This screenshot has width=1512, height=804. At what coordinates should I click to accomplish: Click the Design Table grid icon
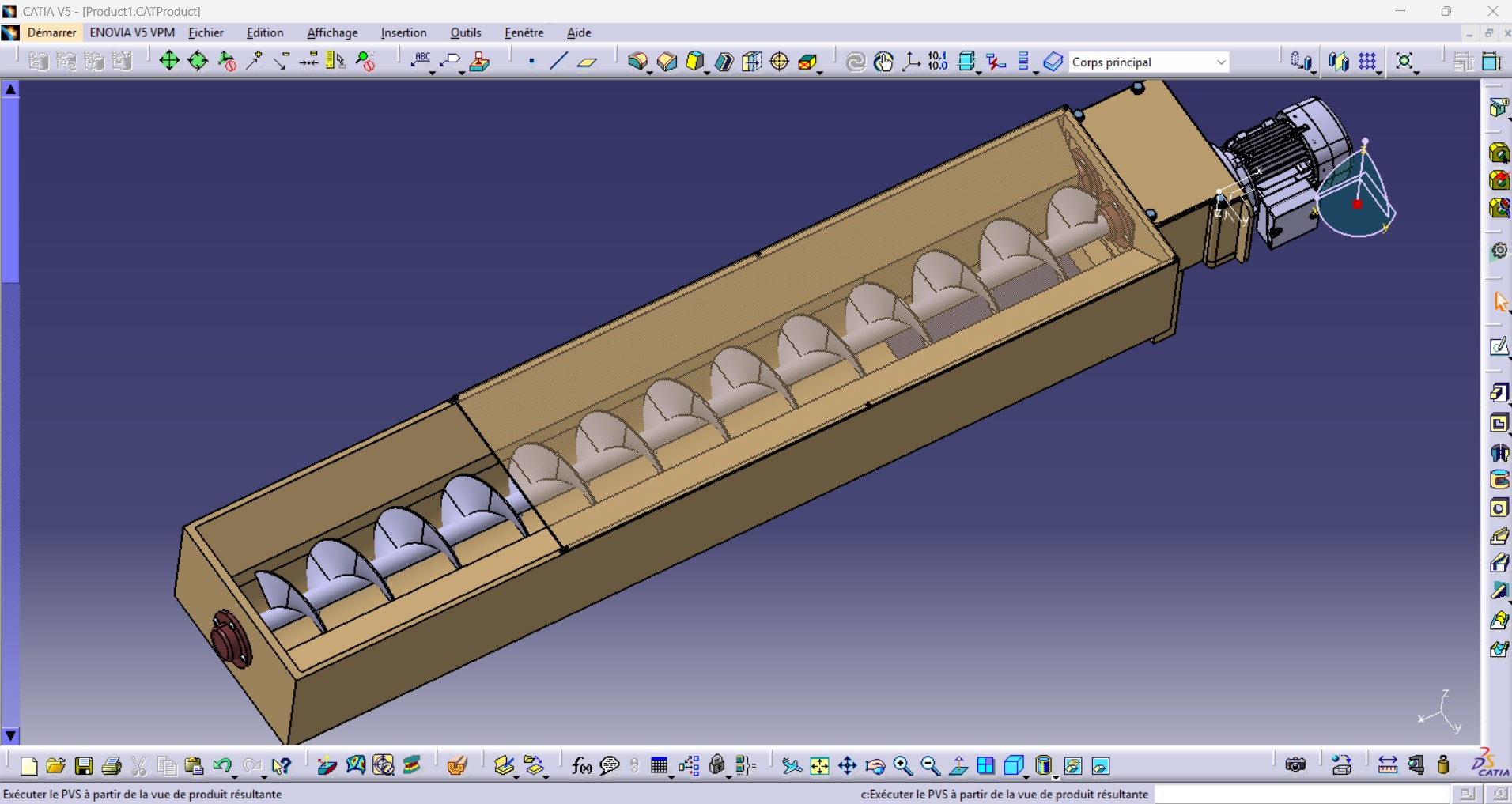point(659,765)
